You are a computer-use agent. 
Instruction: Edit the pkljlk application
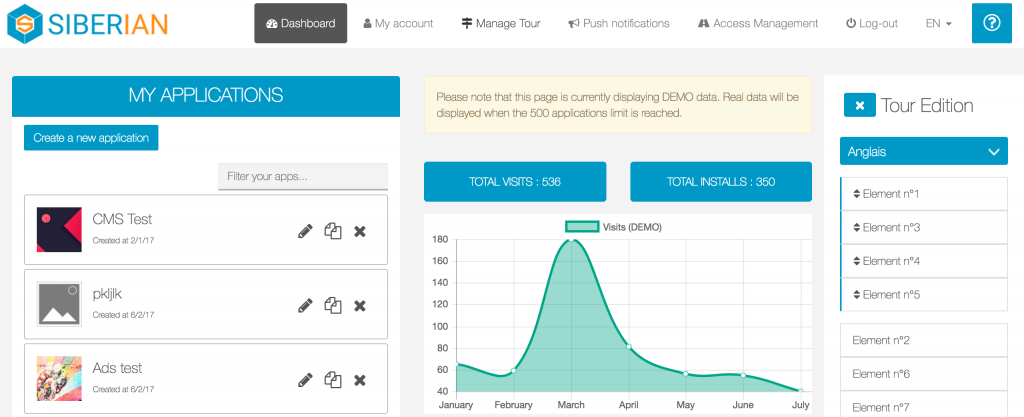306,305
